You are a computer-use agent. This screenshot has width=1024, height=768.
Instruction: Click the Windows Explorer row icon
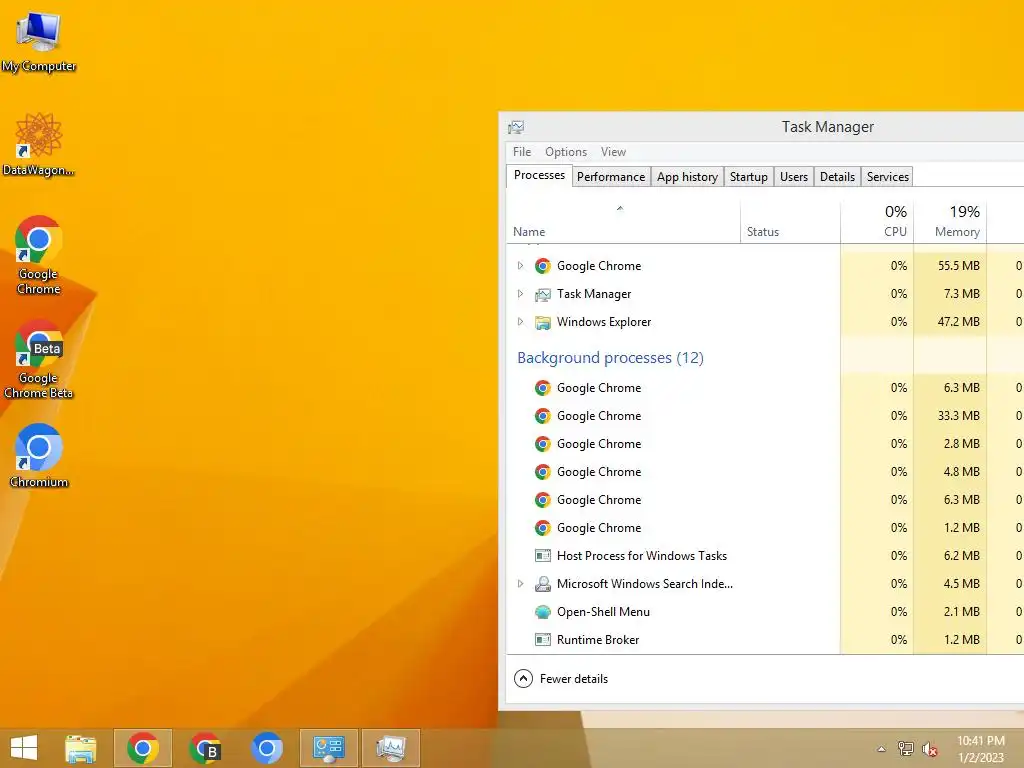(x=543, y=322)
